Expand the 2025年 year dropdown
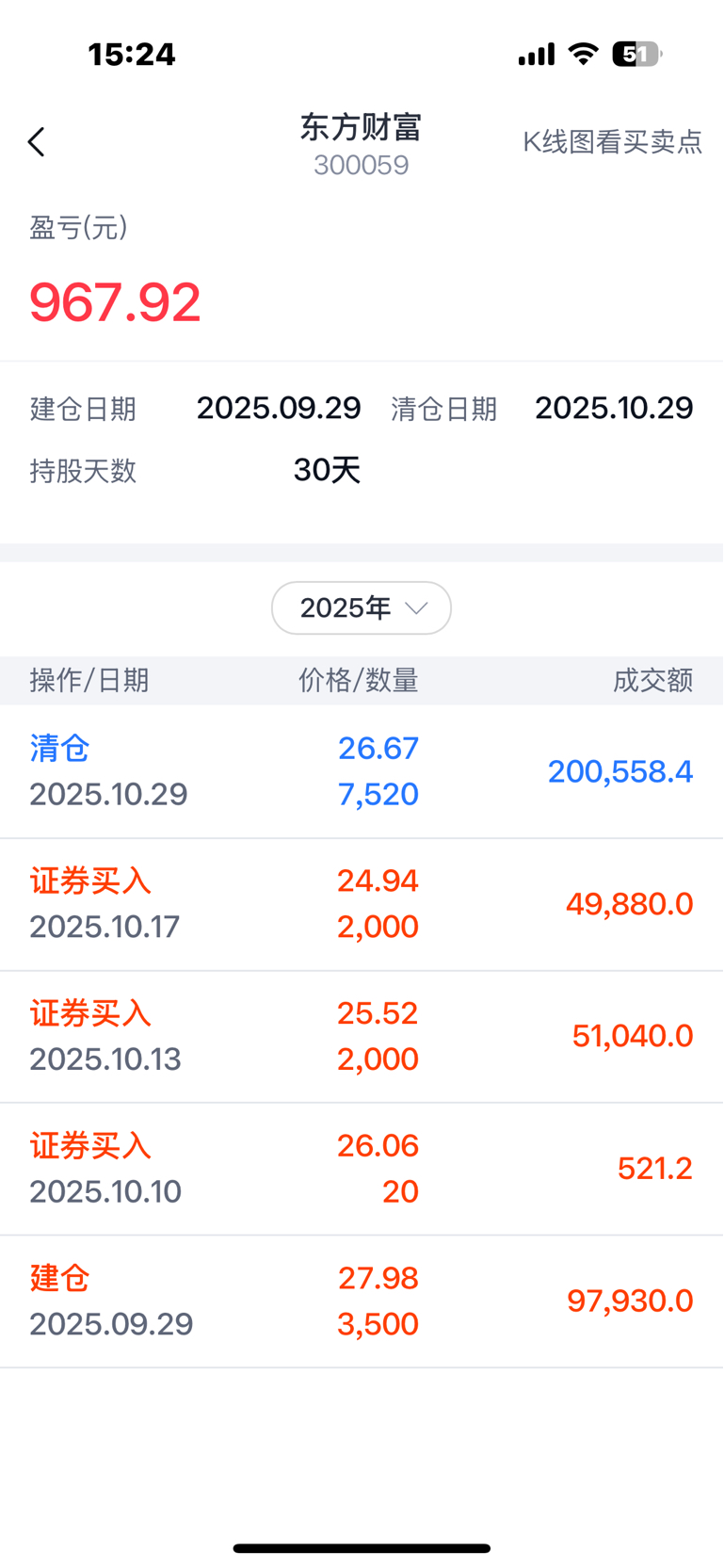 (x=361, y=608)
